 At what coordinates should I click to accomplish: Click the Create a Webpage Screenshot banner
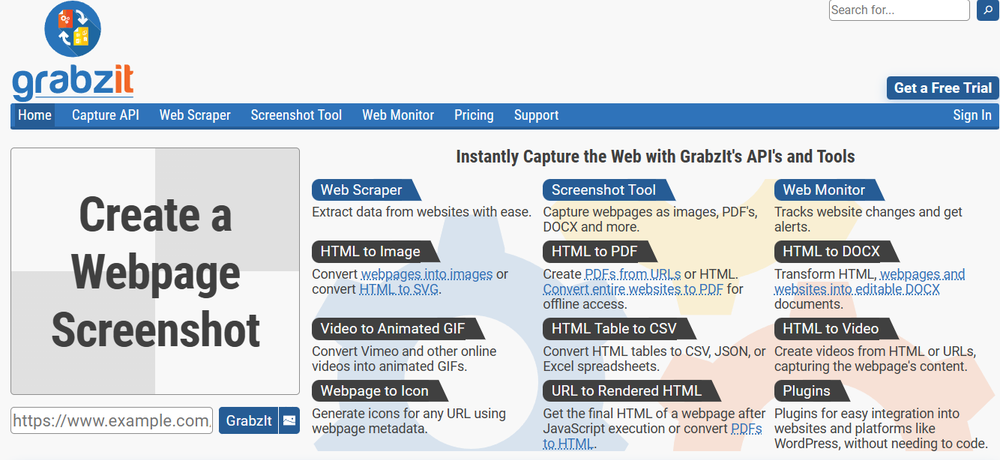(x=155, y=271)
